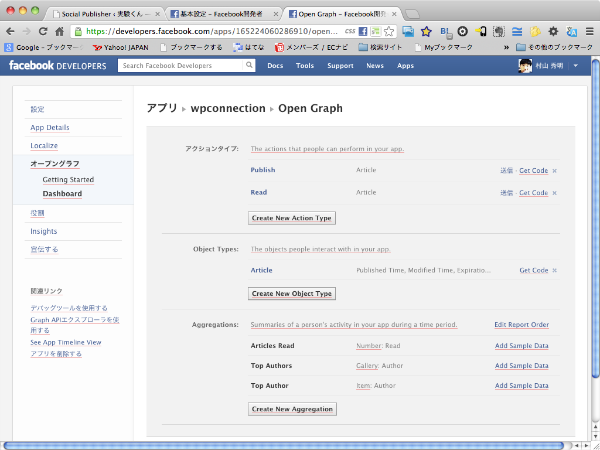
Task: Select オープングラフ in sidebar
Action: [55, 164]
